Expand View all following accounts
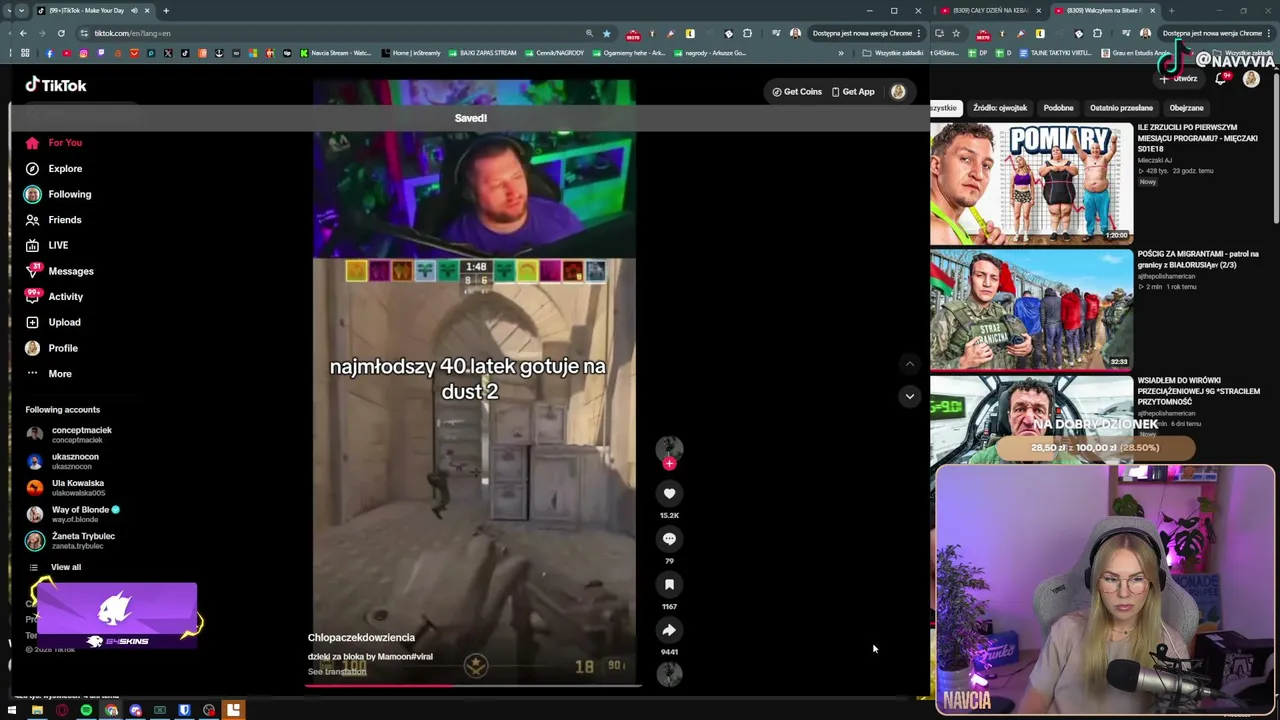Viewport: 1280px width, 720px height. tap(55, 567)
